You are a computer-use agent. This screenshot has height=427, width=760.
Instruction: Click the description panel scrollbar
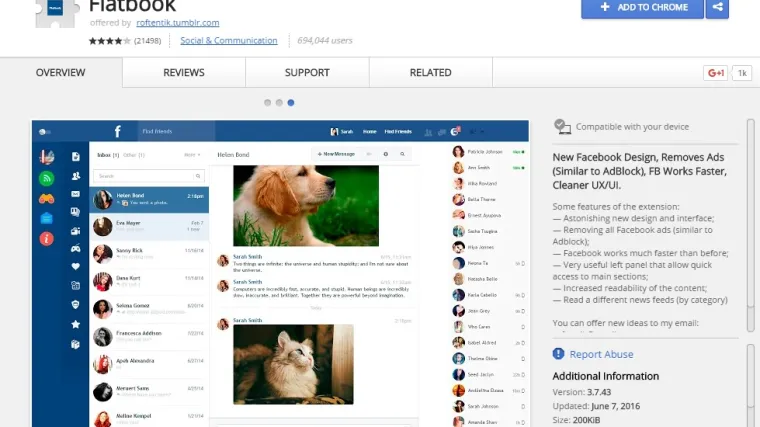[x=751, y=225]
